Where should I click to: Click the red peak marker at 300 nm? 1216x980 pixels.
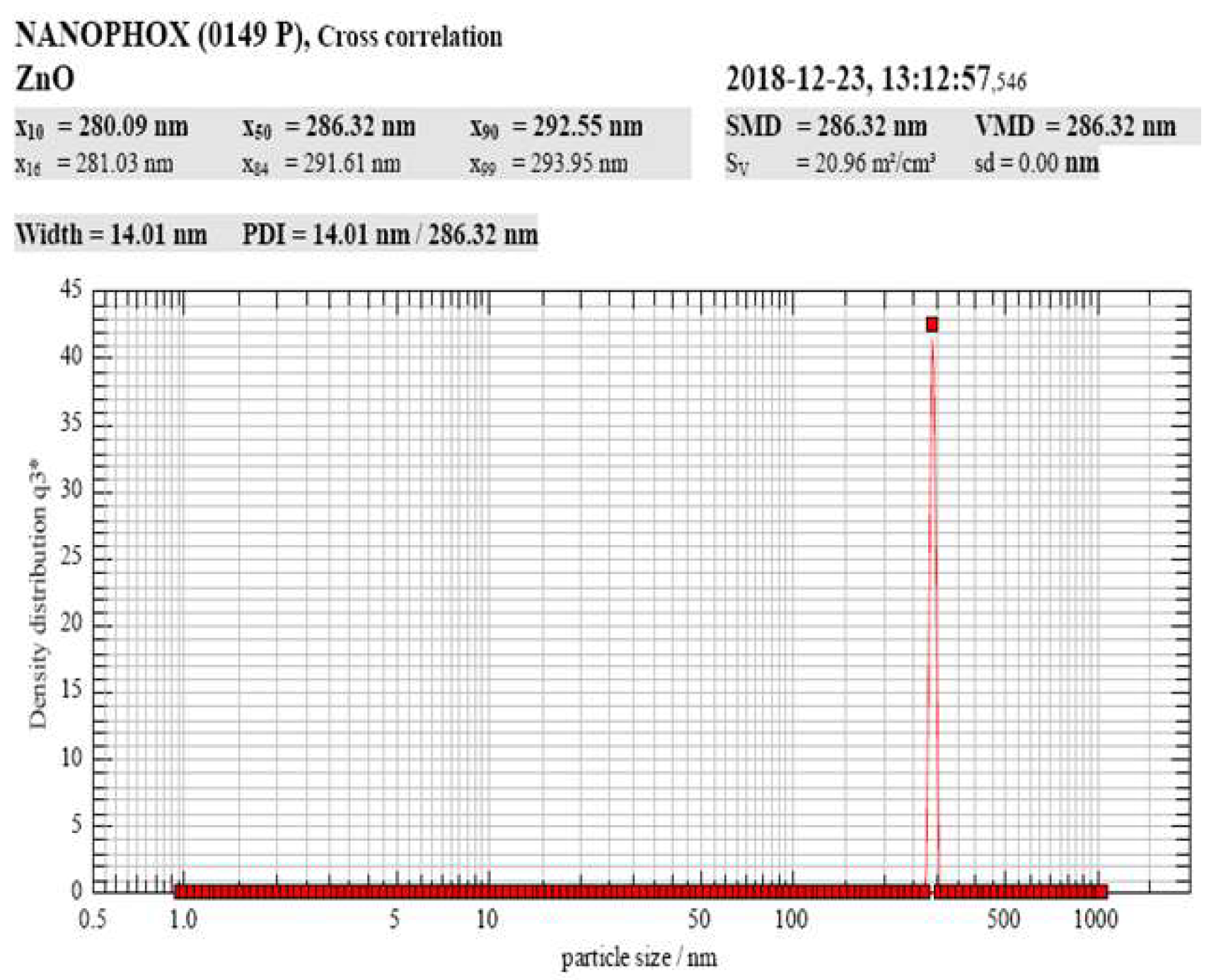point(932,324)
